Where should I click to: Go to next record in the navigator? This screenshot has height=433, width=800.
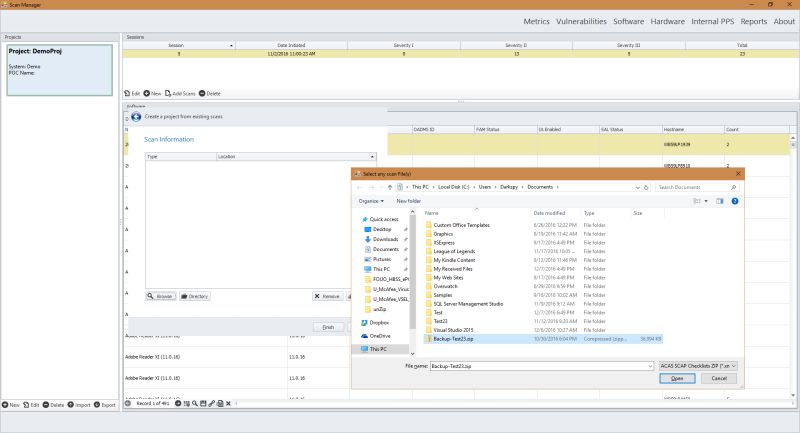178,403
